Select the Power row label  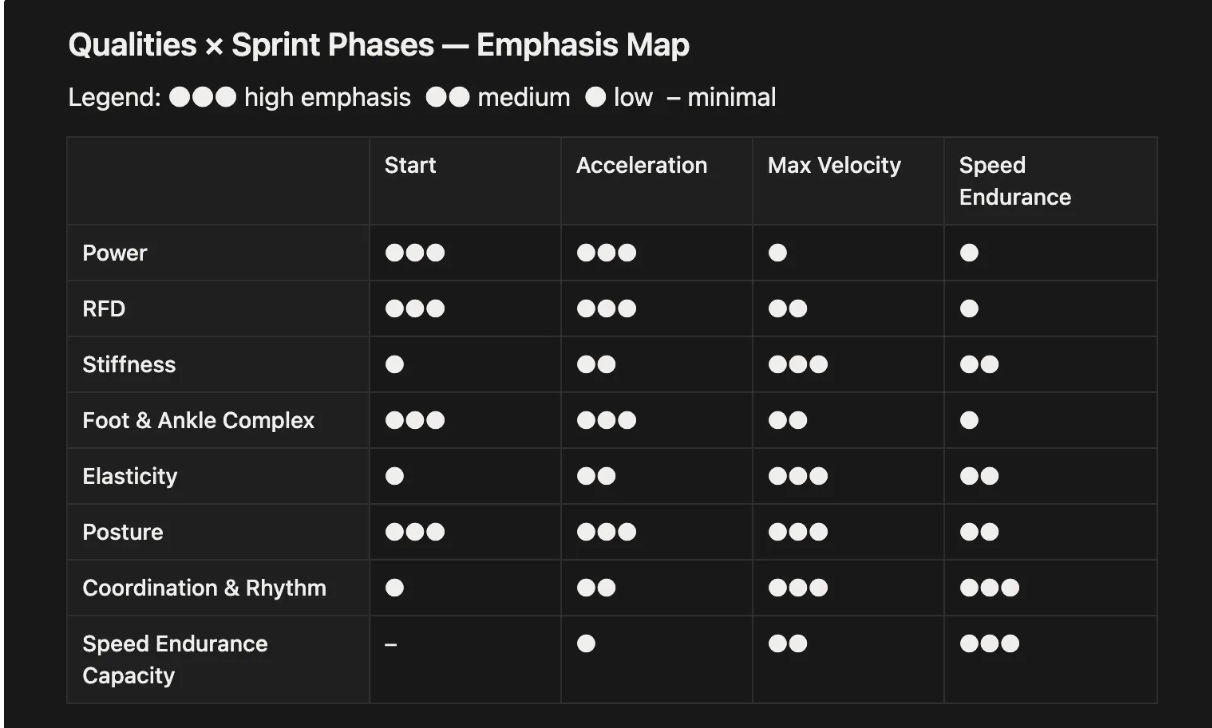[x=115, y=253]
